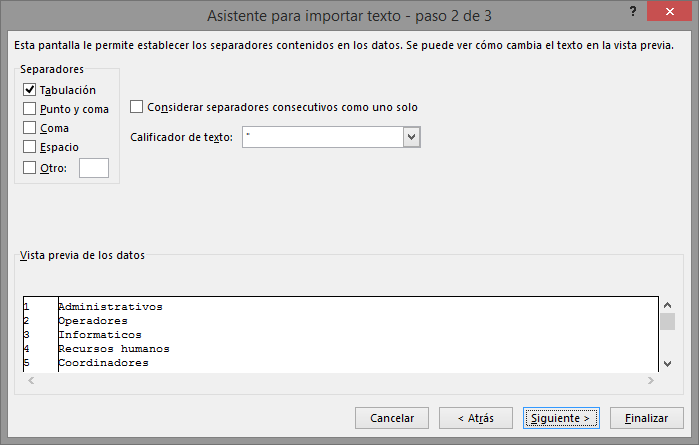699x445 pixels.
Task: Click the preview's vertical scrollbar thumb
Action: (667, 321)
